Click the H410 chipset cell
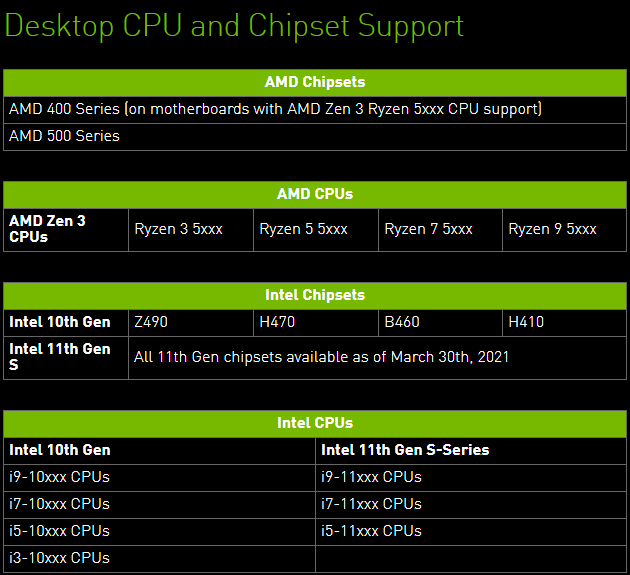 coord(527,322)
